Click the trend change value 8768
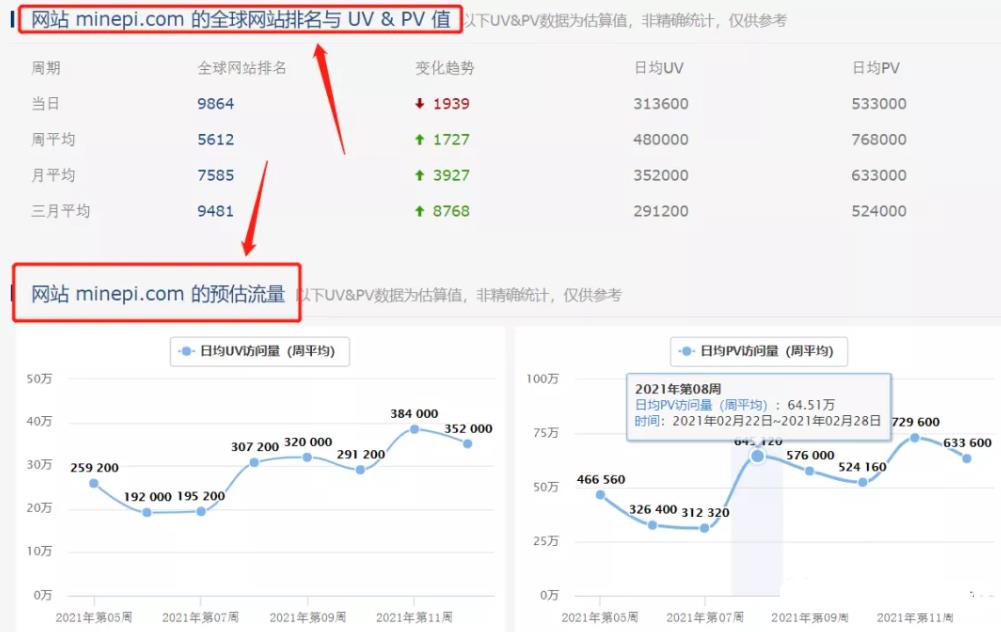This screenshot has width=1001, height=632. pos(451,211)
